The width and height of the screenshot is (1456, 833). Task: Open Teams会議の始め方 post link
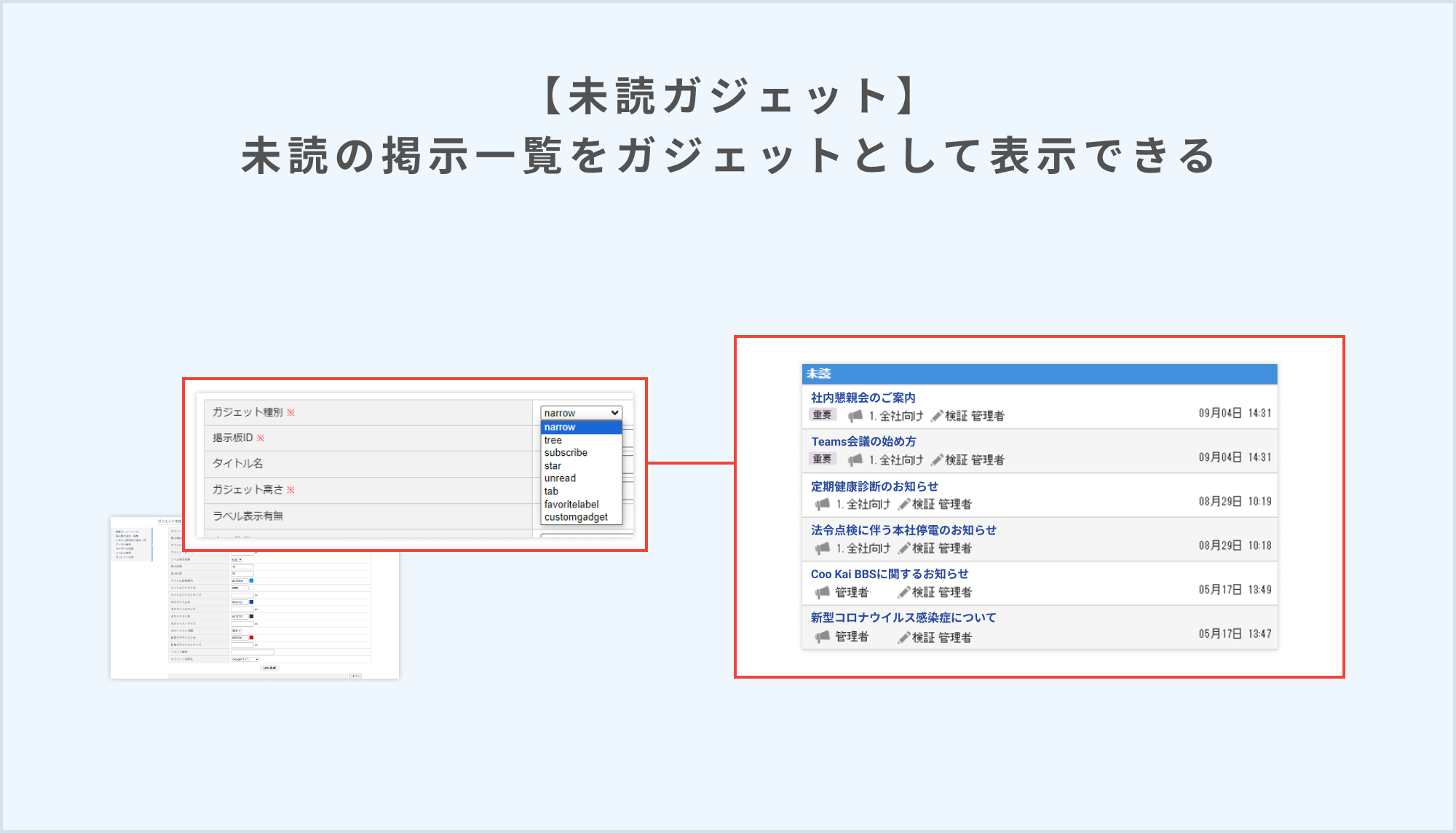[864, 441]
